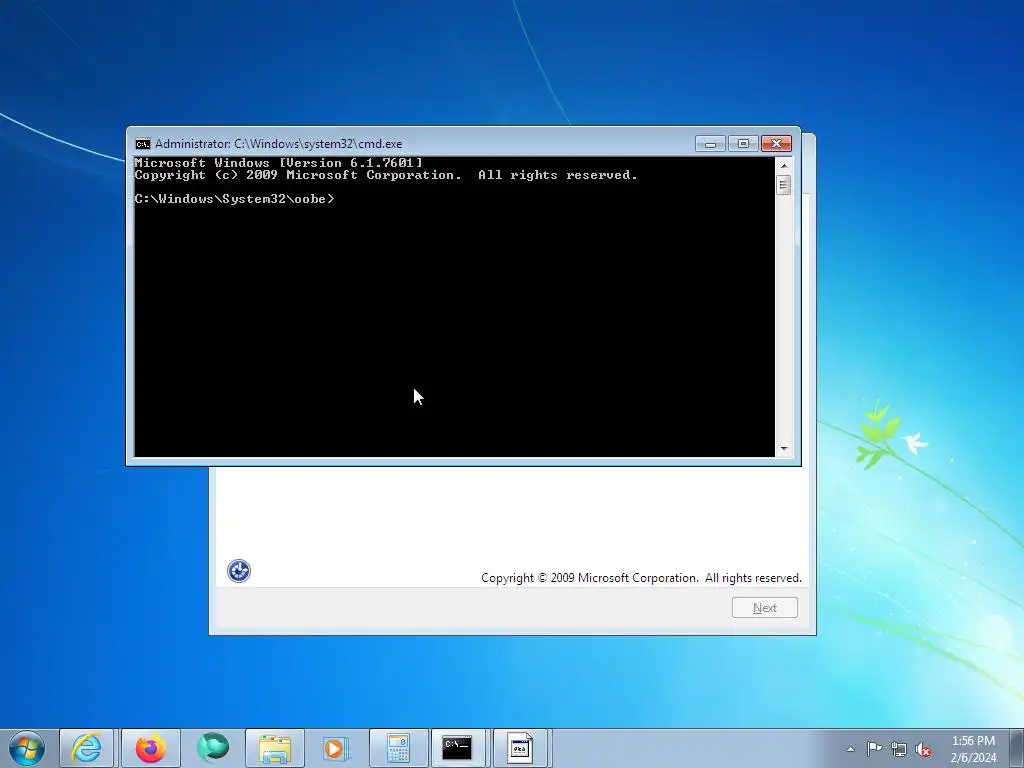Open Firefox from the taskbar

150,748
